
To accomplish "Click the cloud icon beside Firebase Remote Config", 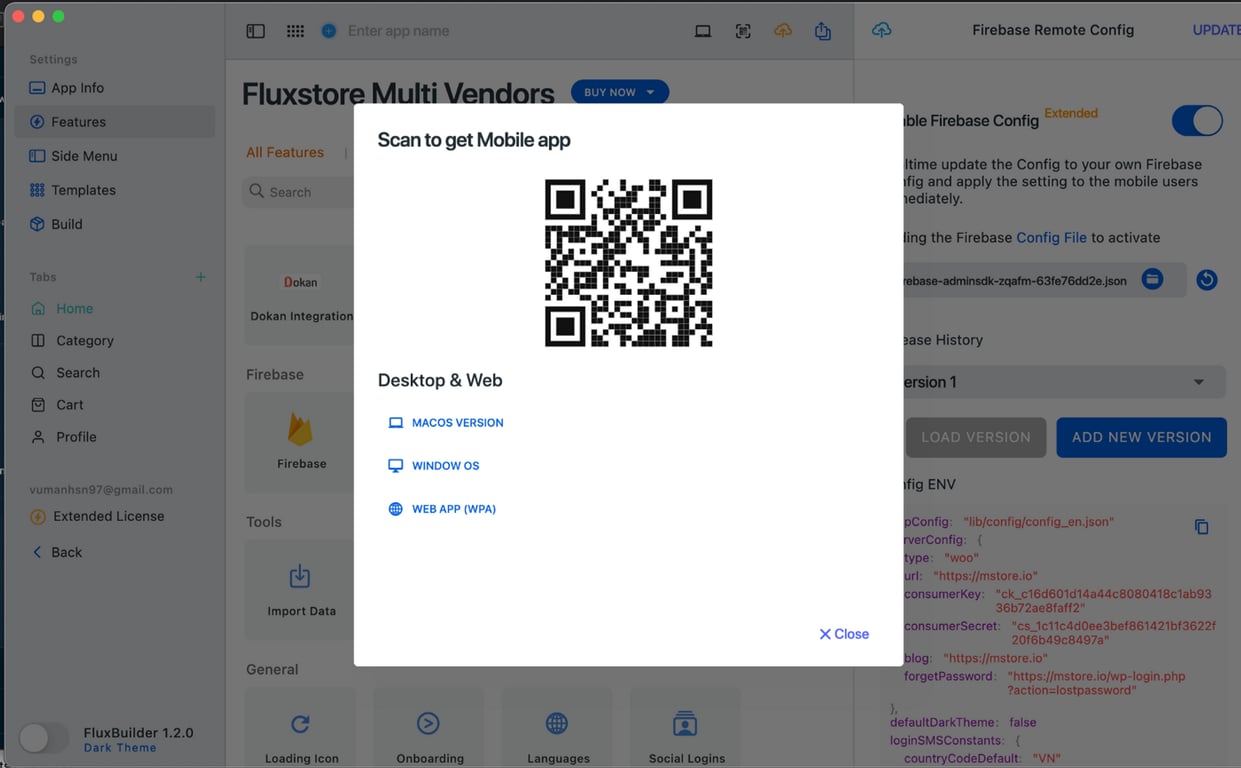I will (882, 30).
